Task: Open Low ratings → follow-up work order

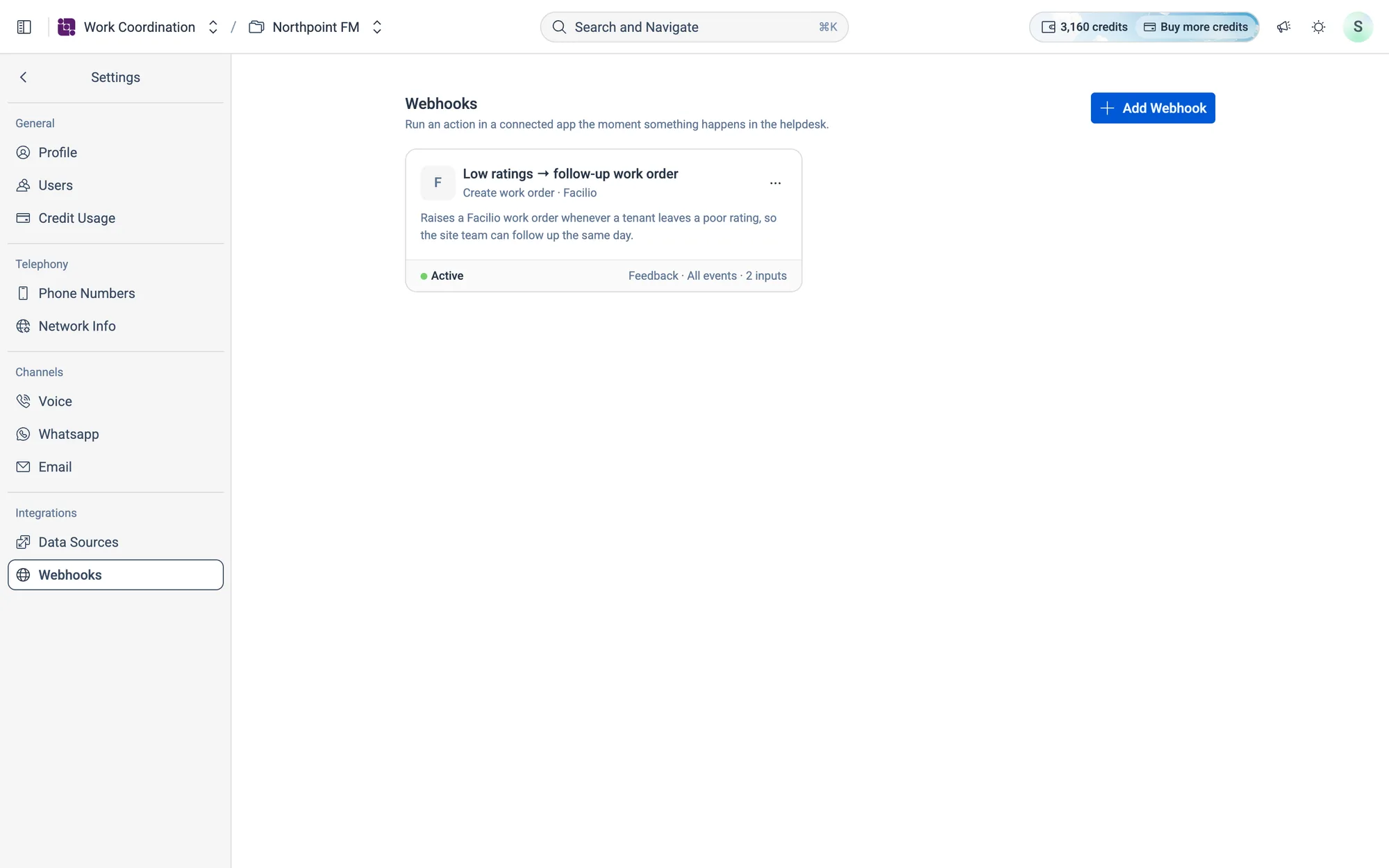Action: point(570,174)
